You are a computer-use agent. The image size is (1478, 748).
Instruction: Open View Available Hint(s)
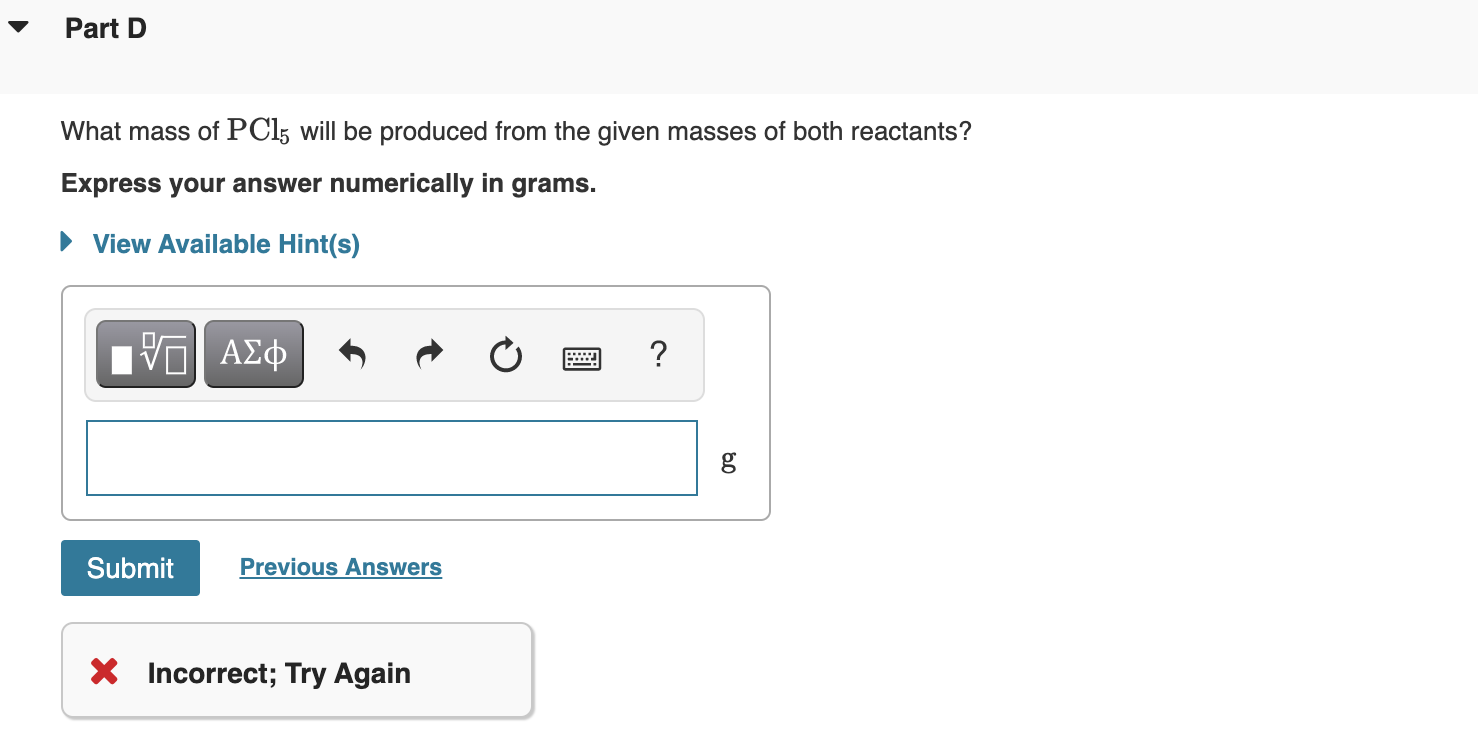click(225, 243)
